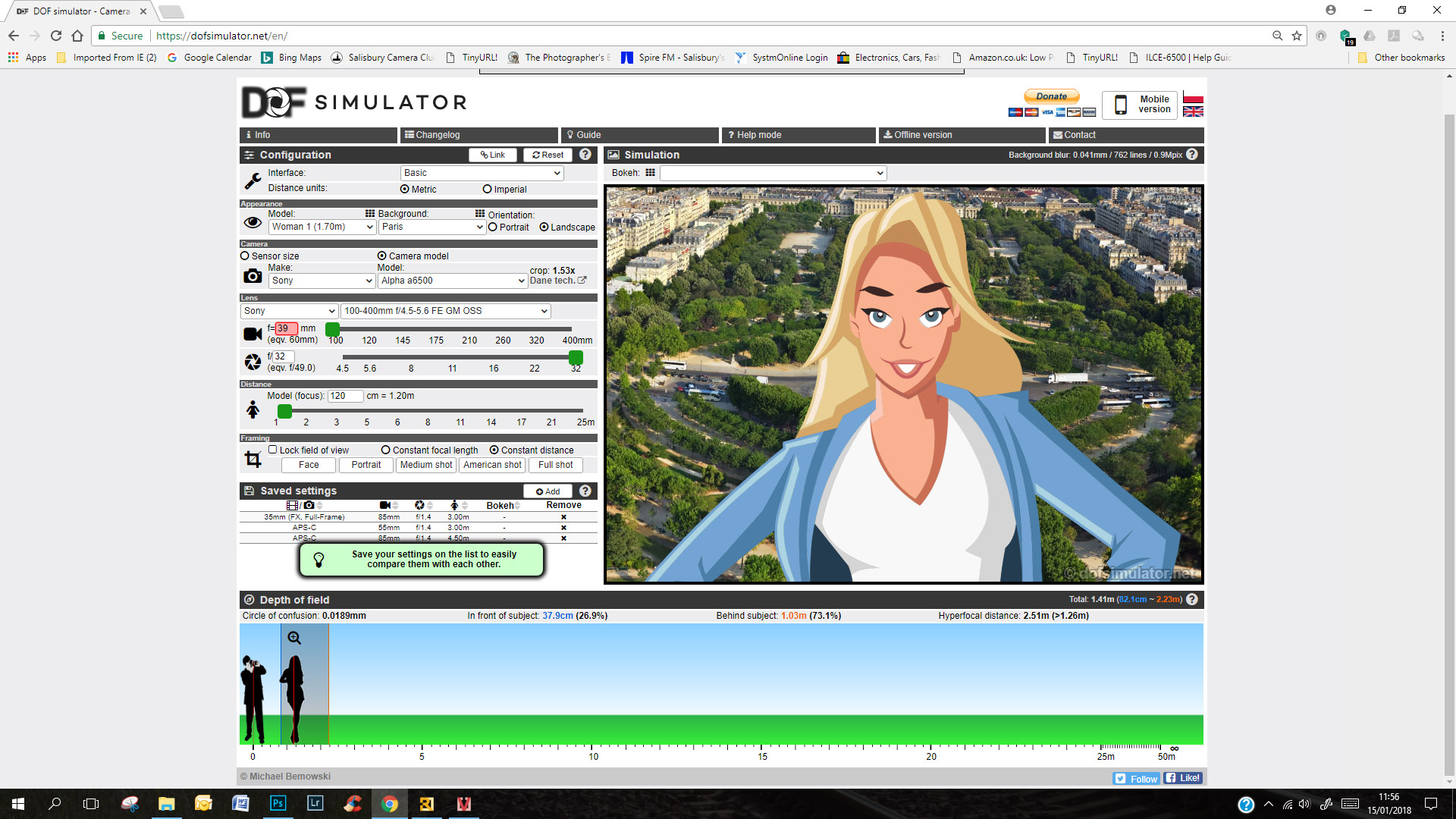Open the Depth of field help icon

click(1192, 599)
